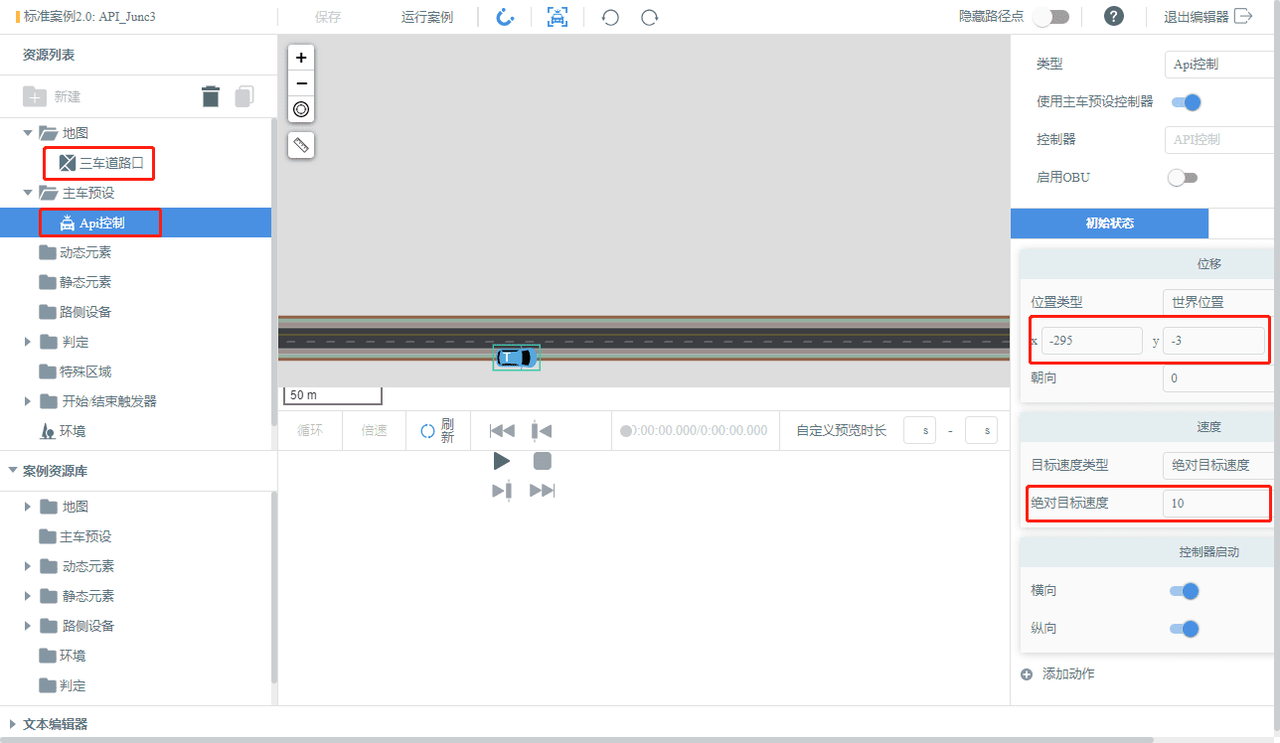Click the 绝对目标速度 input field
This screenshot has width=1280, height=743.
click(1216, 503)
